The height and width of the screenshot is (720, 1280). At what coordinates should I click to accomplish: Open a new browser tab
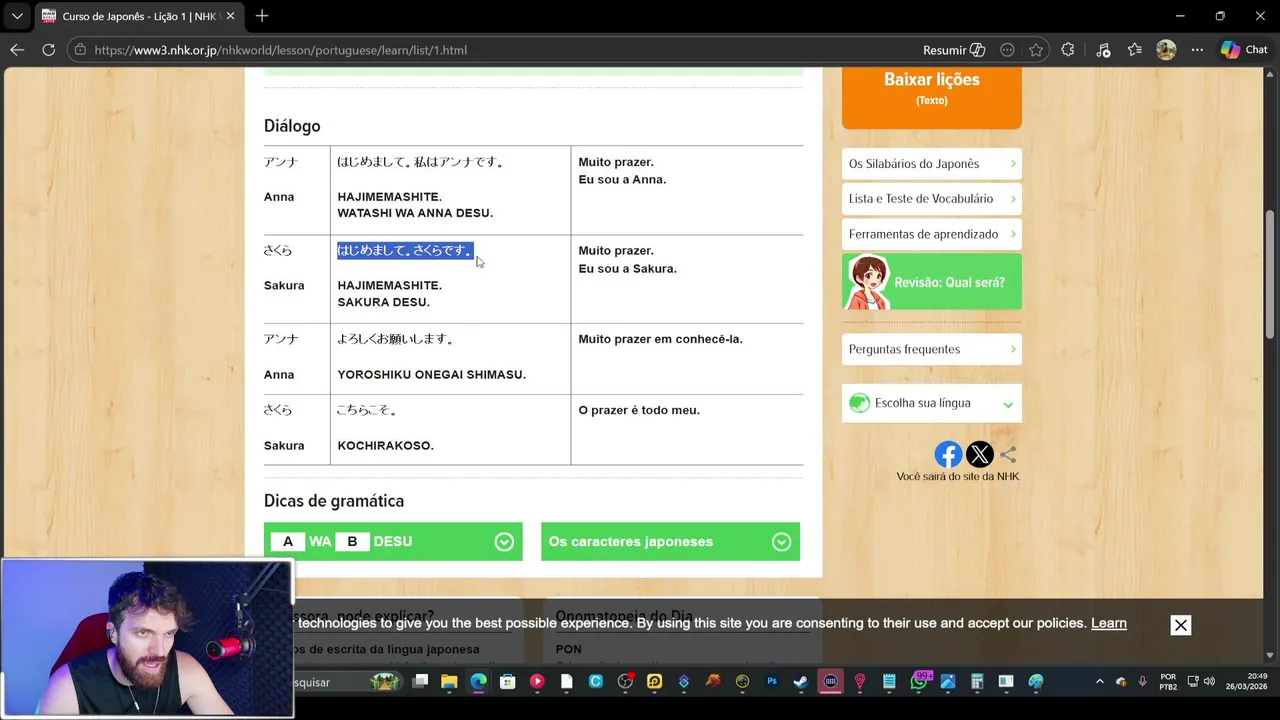[x=262, y=16]
